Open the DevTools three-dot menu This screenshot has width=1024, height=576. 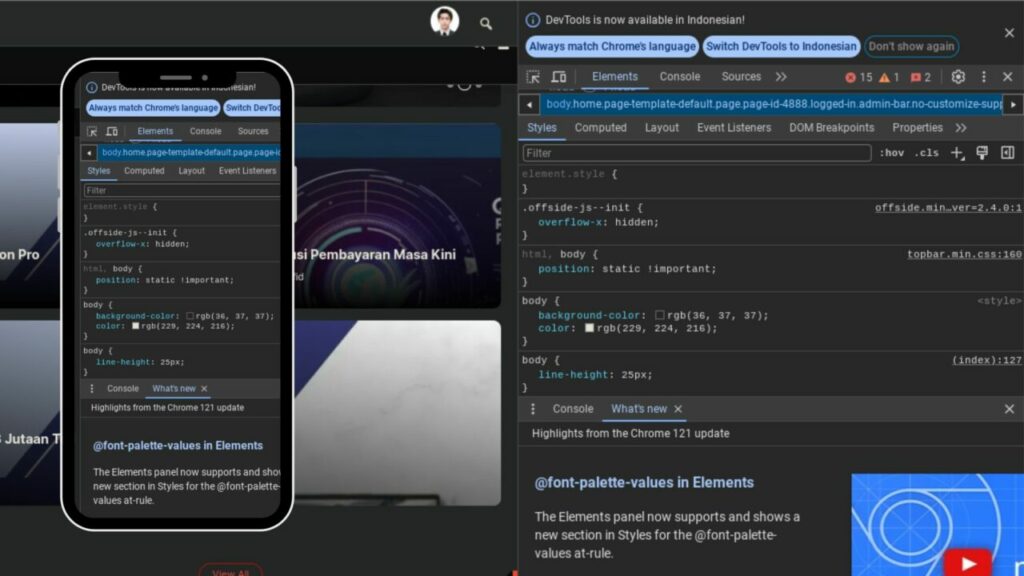(x=984, y=76)
